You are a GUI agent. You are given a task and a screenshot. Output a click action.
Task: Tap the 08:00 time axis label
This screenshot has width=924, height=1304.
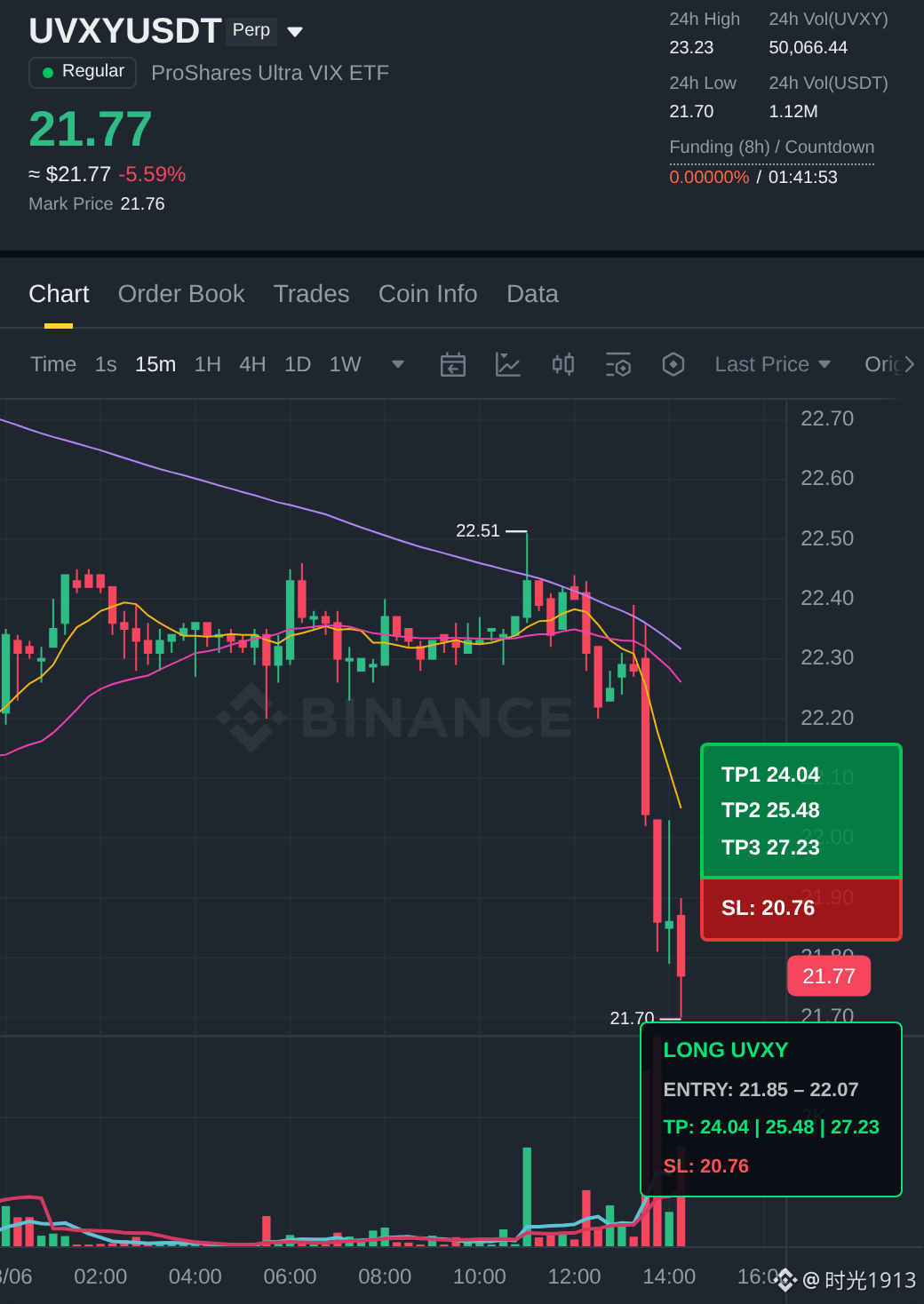coord(385,1276)
